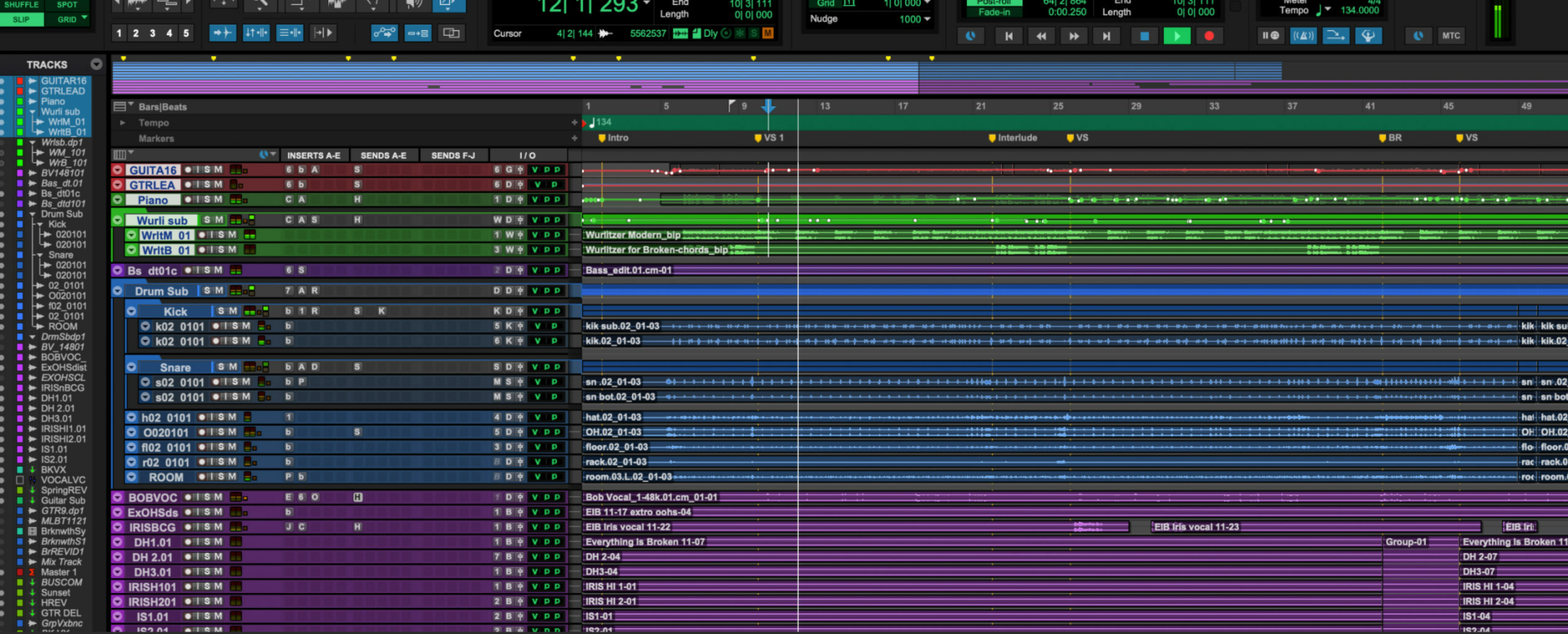Click the SENDS F-J column header
The width and height of the screenshot is (1568, 634).
click(x=453, y=155)
